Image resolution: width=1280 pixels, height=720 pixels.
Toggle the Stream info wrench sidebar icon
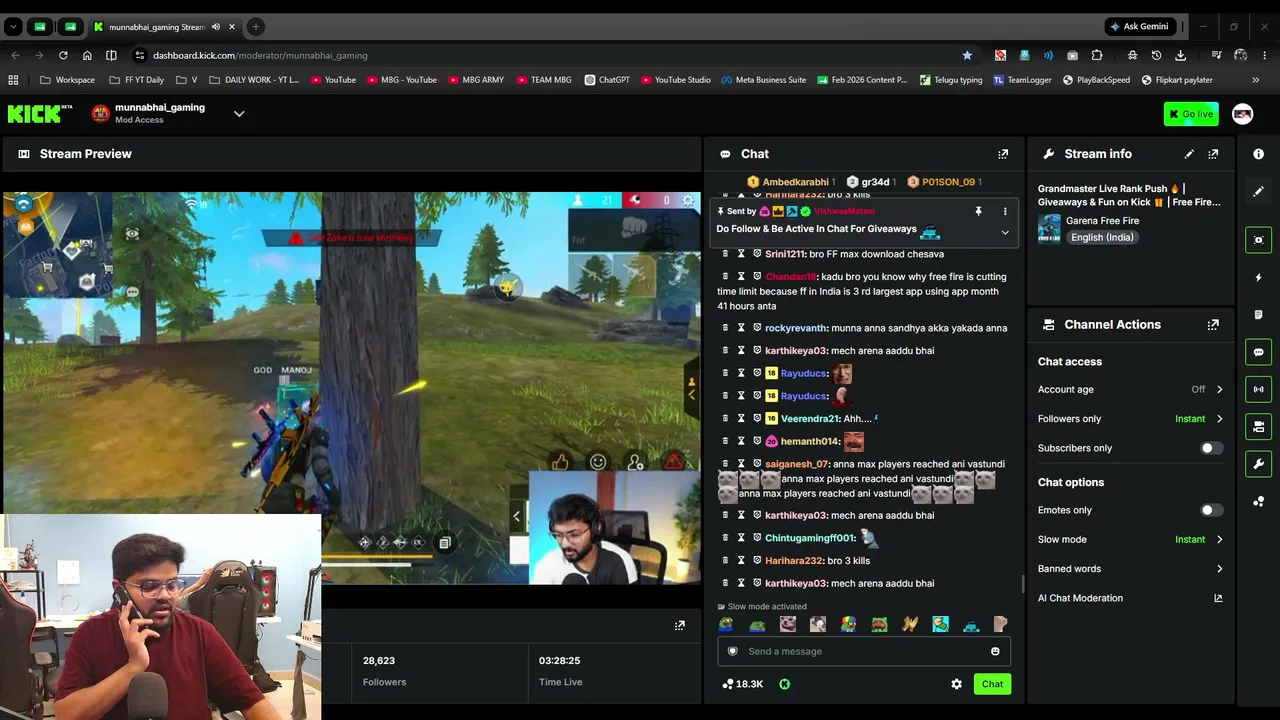(x=1259, y=464)
